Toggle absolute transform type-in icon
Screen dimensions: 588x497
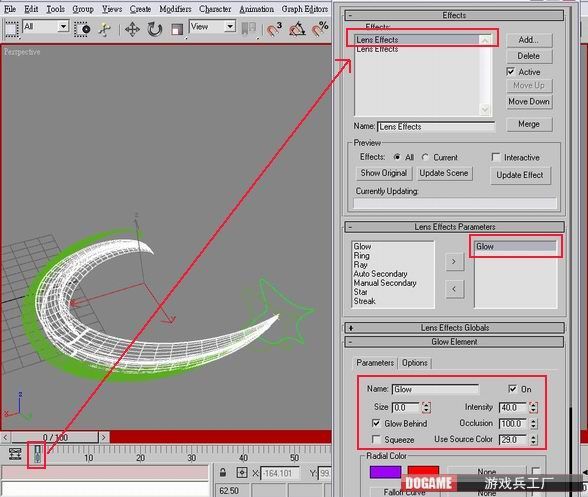coord(242,473)
